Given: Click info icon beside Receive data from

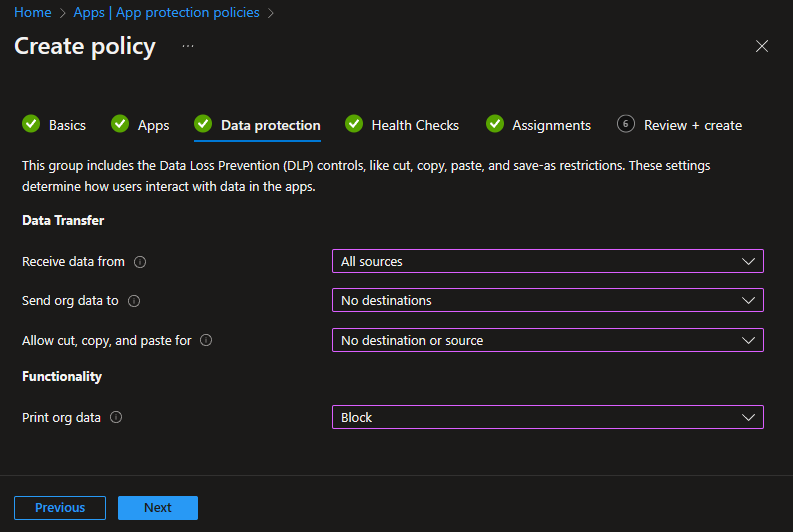Looking at the screenshot, I should [140, 262].
